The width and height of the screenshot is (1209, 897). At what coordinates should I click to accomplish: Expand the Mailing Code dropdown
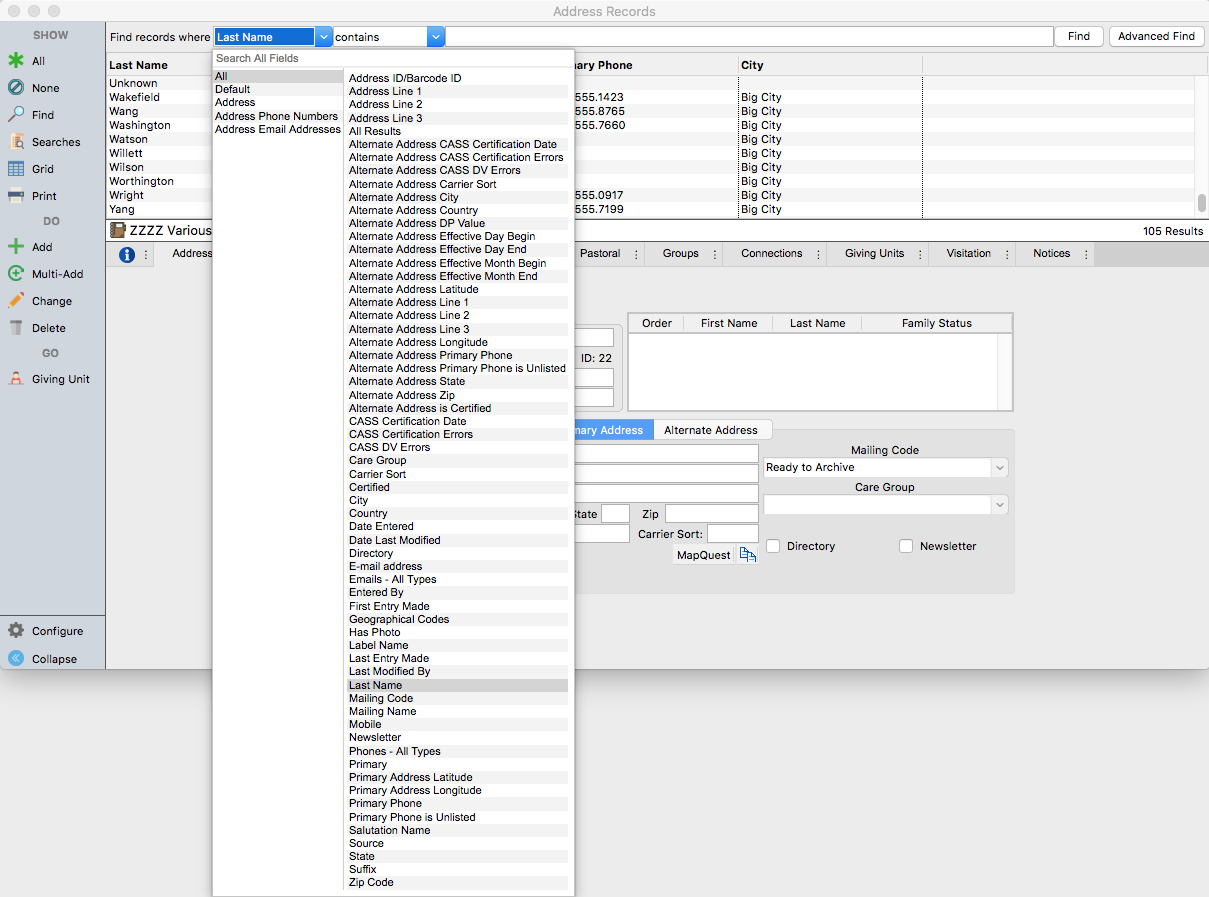click(x=999, y=468)
